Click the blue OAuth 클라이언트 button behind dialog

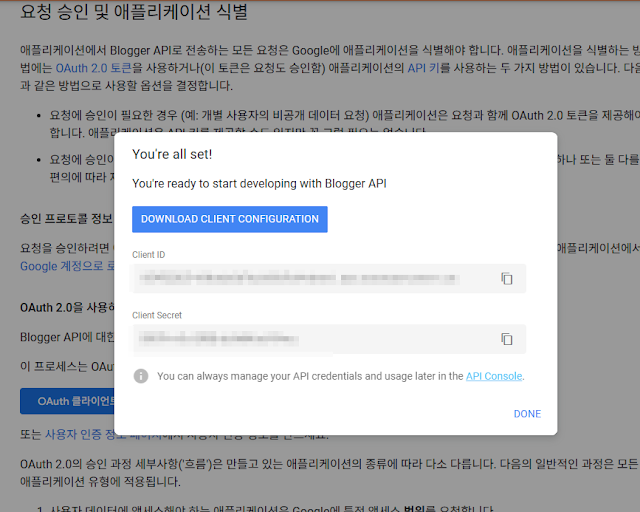pyautogui.click(x=67, y=401)
